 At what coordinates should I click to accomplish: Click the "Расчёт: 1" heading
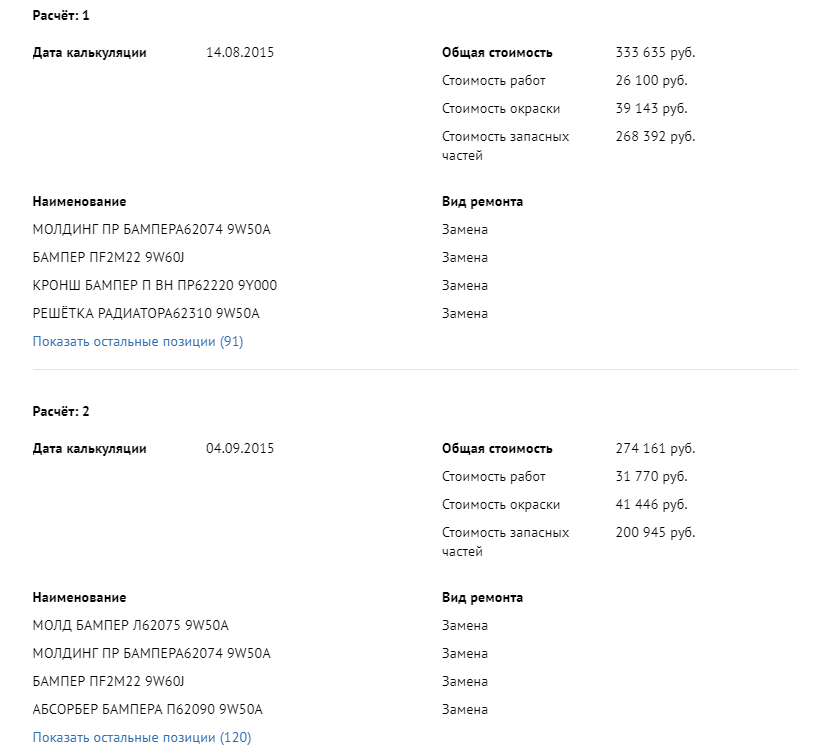click(61, 16)
